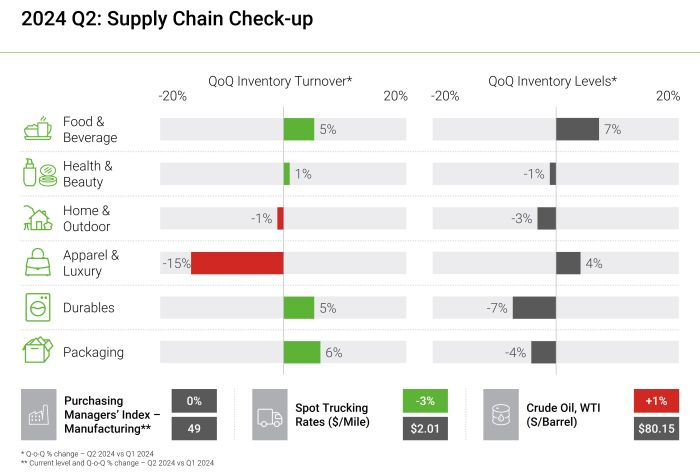Click the Apparel & Luxury handbag icon
Screen dimensions: 700x472
38,263
